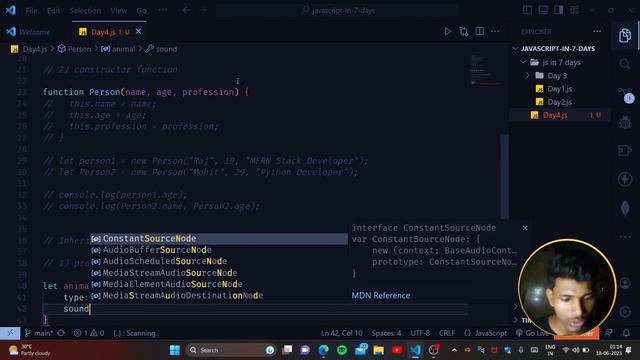Open the animal breadcrumb dropdown
The height and width of the screenshot is (360, 640).
pos(118,49)
